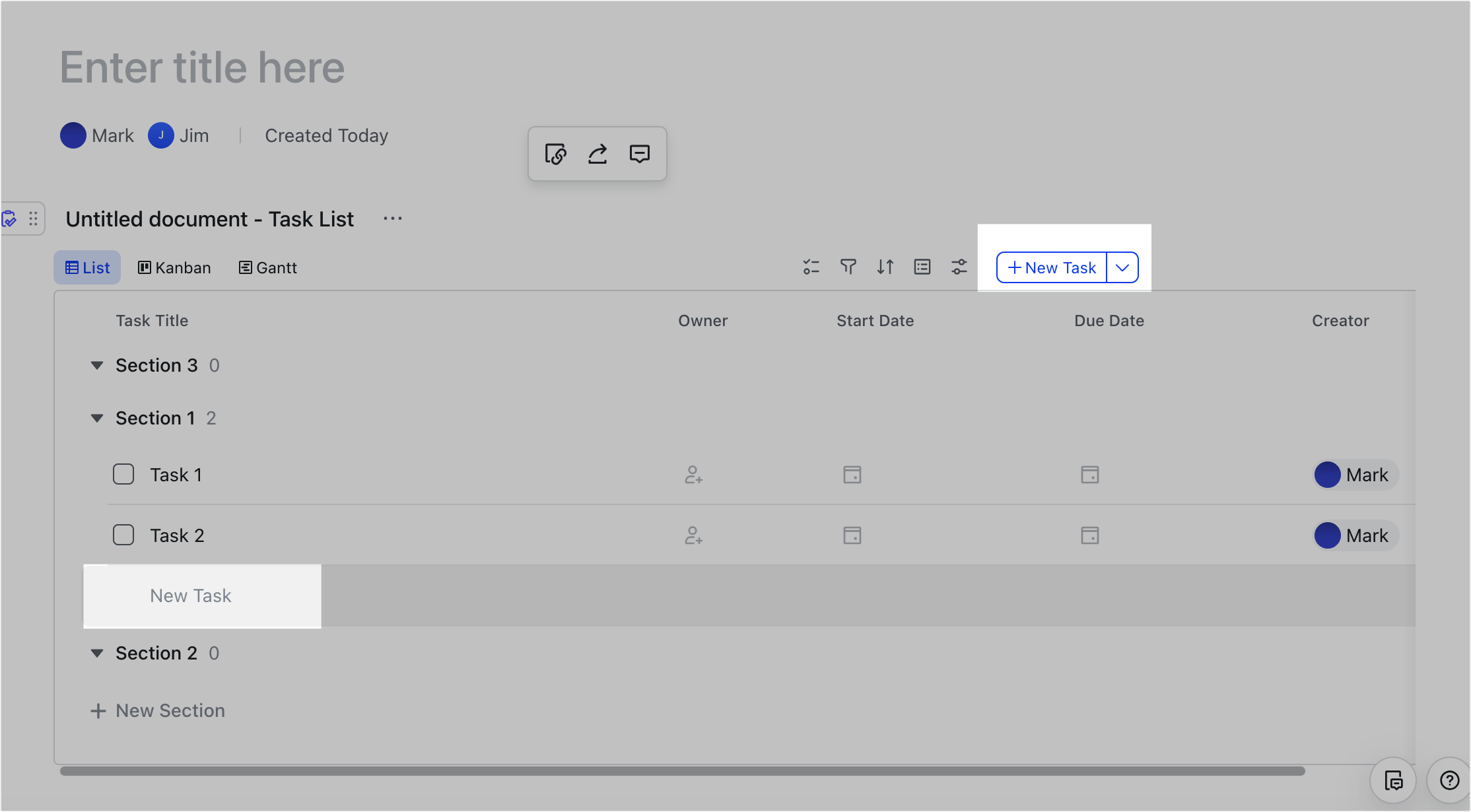Open the New Task dropdown chevron
The image size is (1471, 812).
click(x=1122, y=267)
